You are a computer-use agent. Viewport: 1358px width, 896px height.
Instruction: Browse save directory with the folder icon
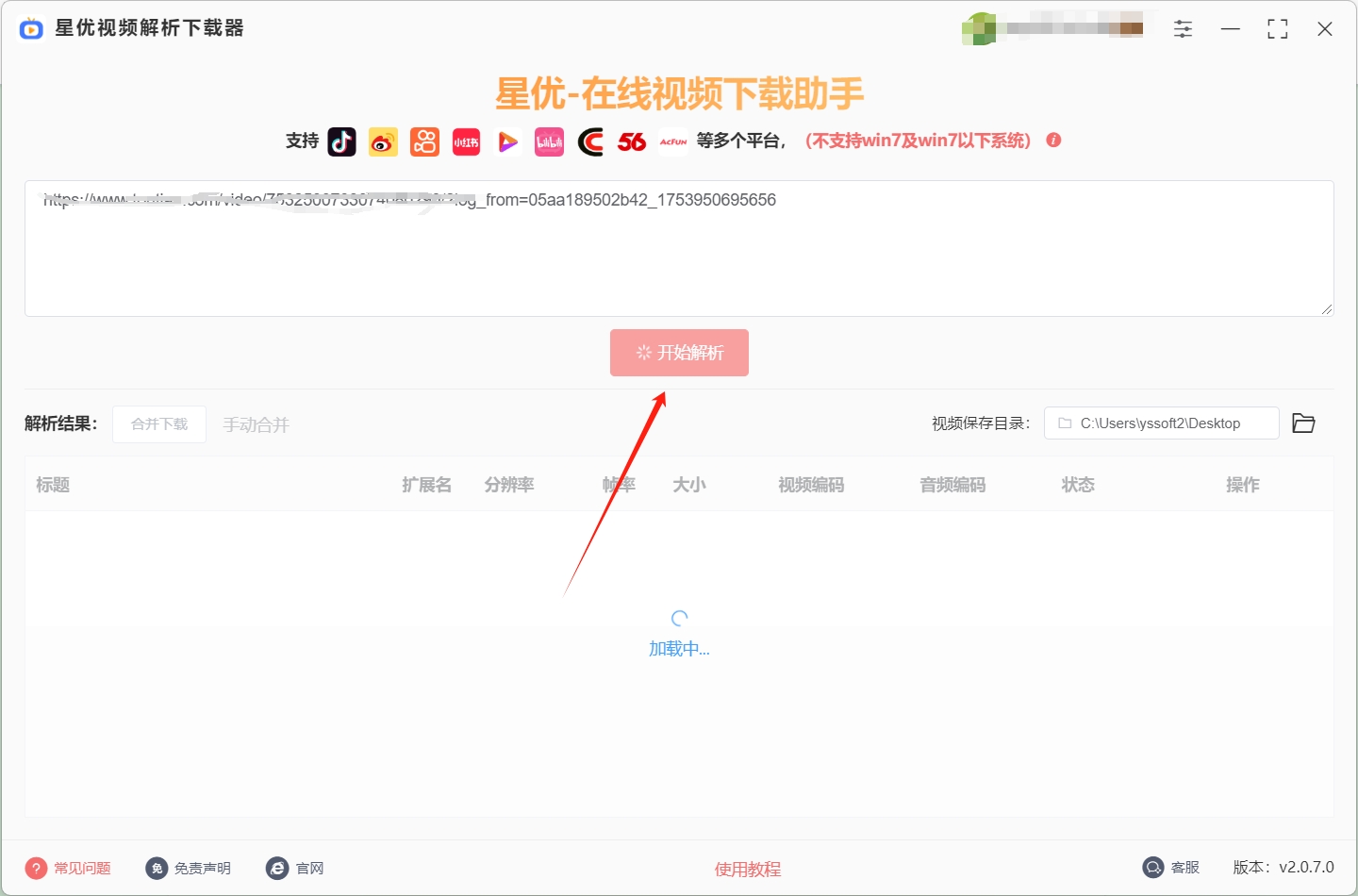[x=1303, y=423]
